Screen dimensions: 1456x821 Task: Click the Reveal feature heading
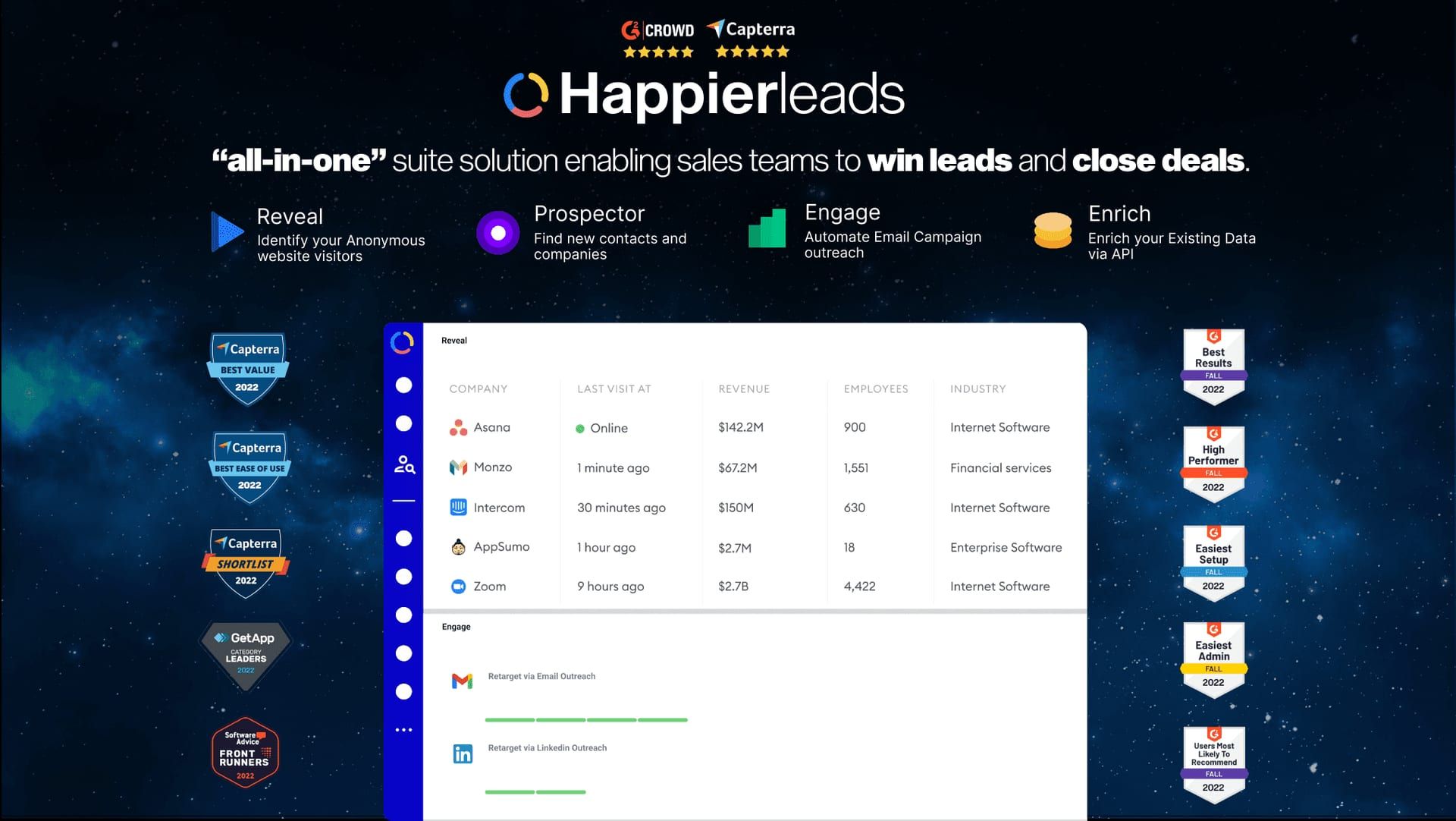290,216
